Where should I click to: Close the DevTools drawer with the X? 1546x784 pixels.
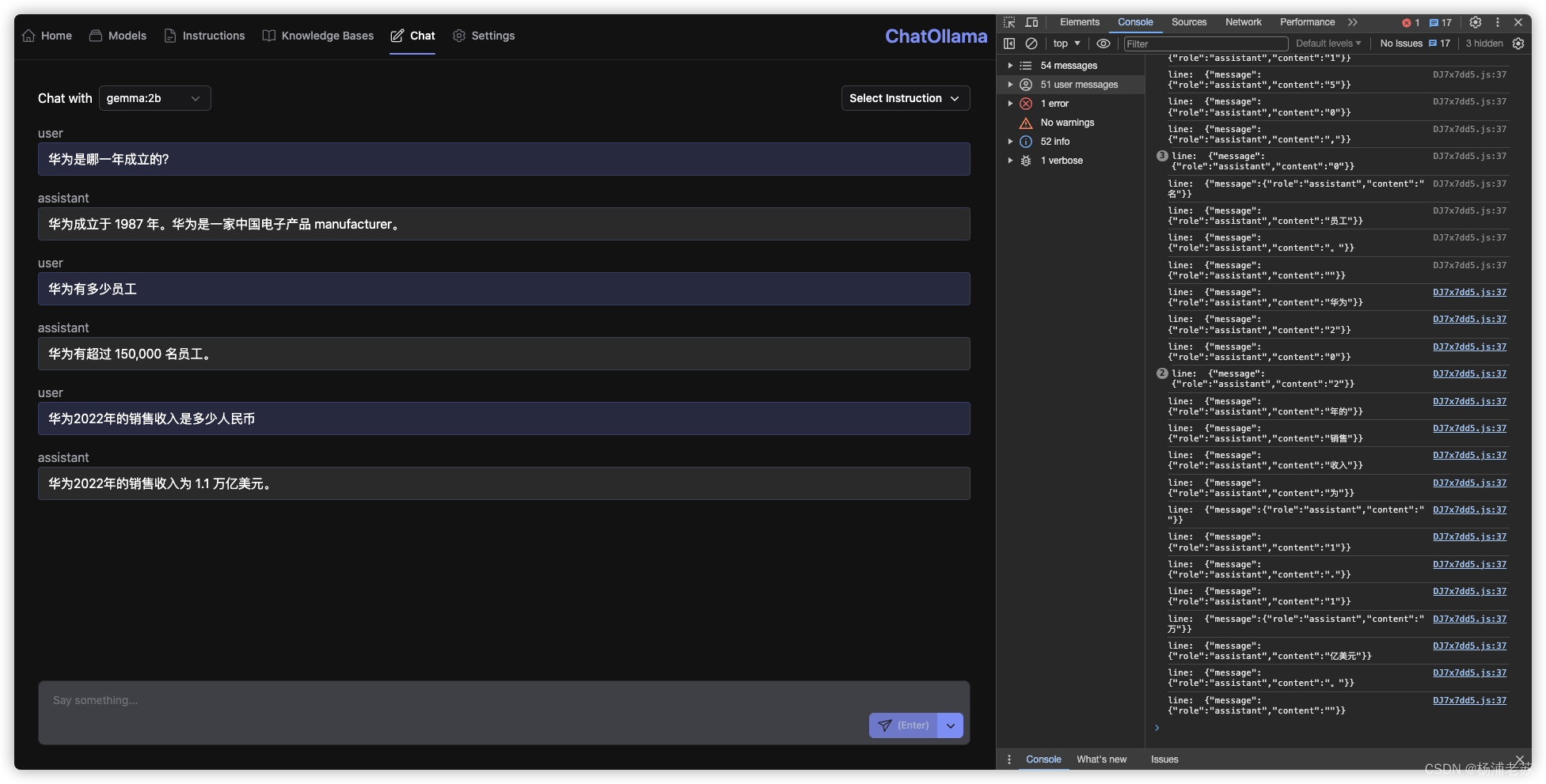[x=1519, y=759]
